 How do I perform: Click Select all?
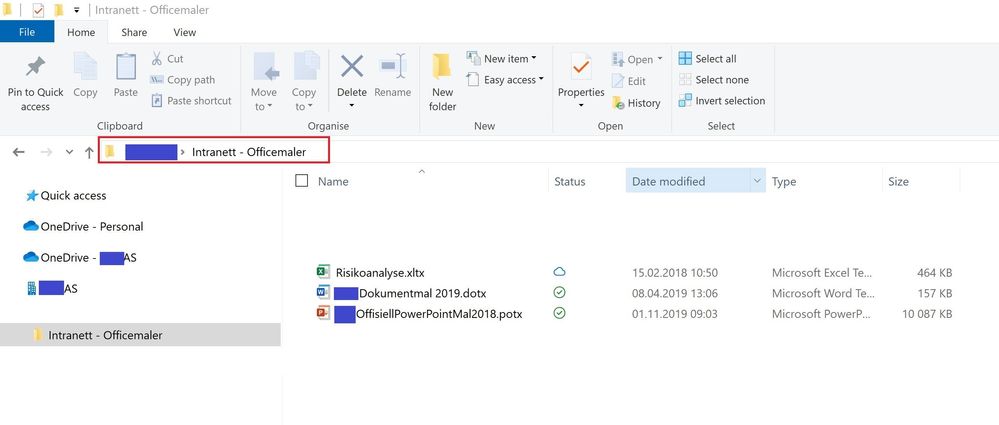pyautogui.click(x=707, y=59)
